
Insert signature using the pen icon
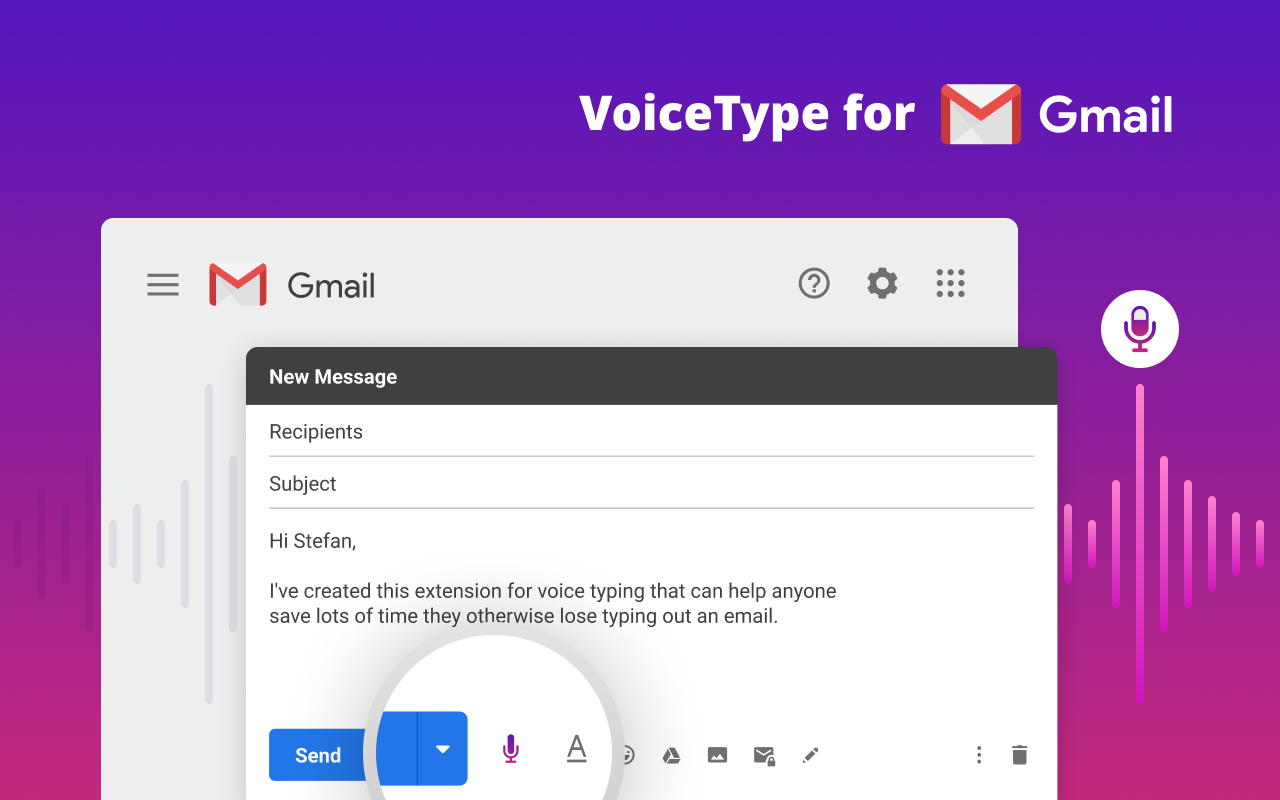pos(811,755)
